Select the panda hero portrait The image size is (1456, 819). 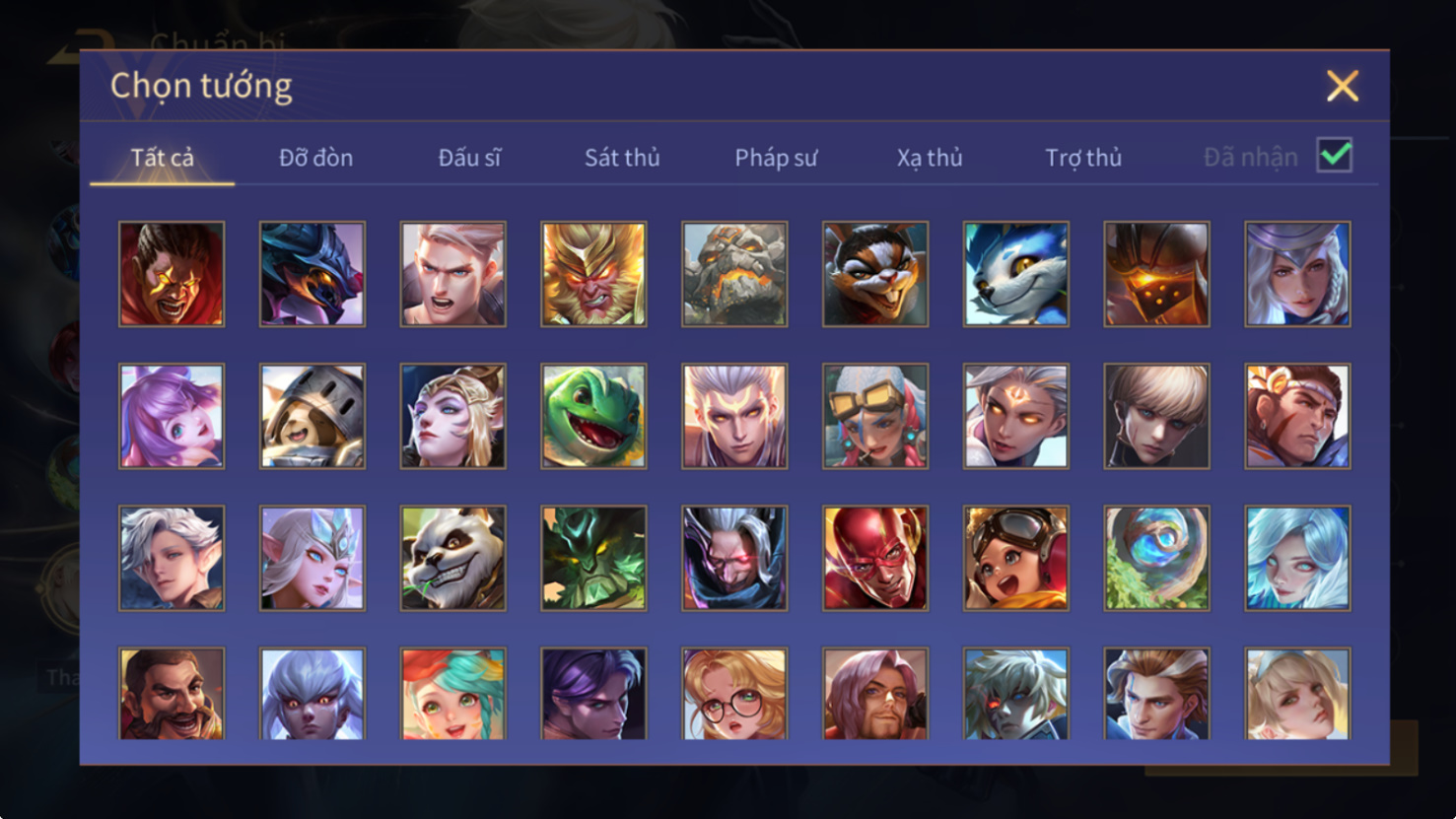[453, 558]
